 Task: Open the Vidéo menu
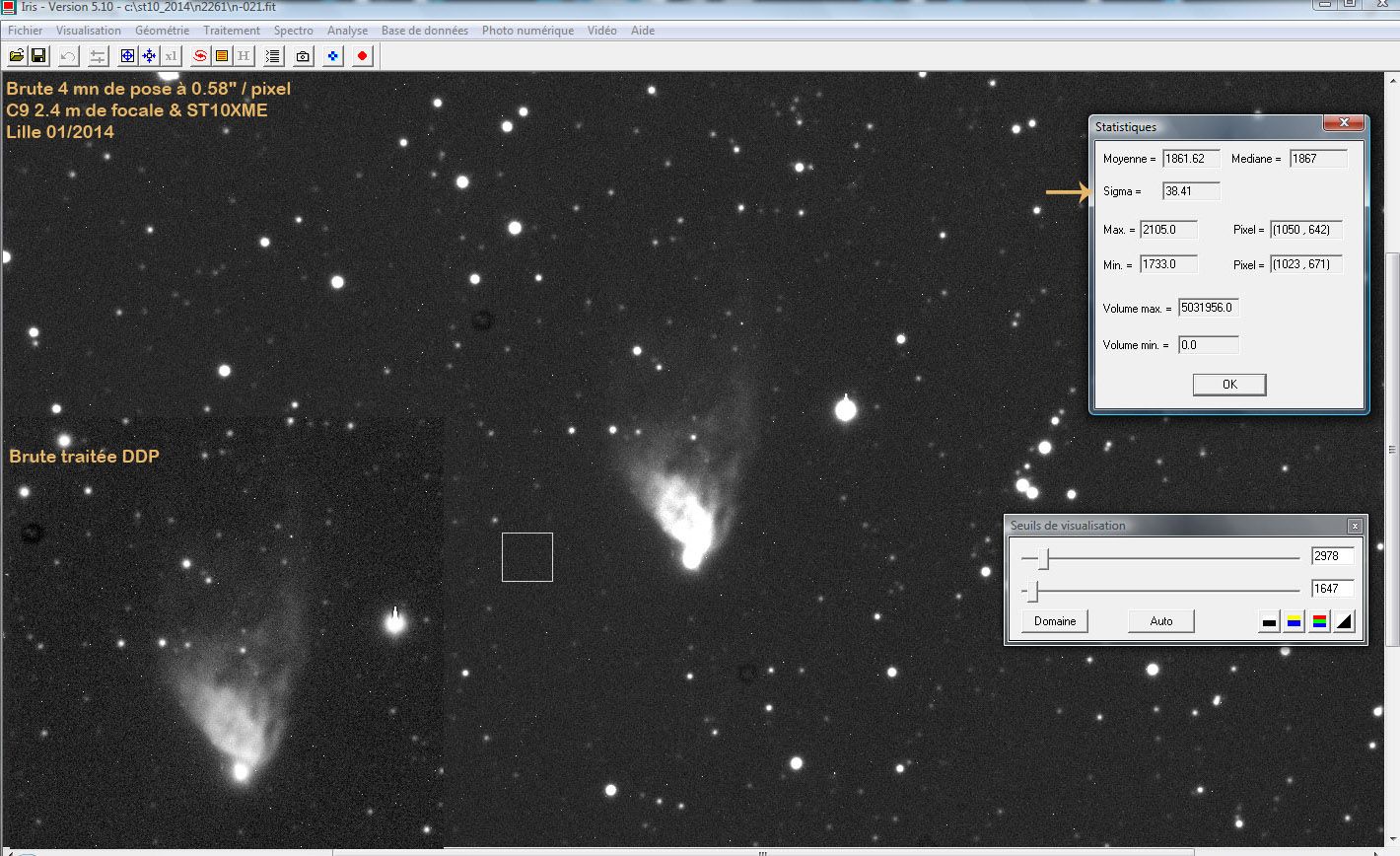pos(602,31)
